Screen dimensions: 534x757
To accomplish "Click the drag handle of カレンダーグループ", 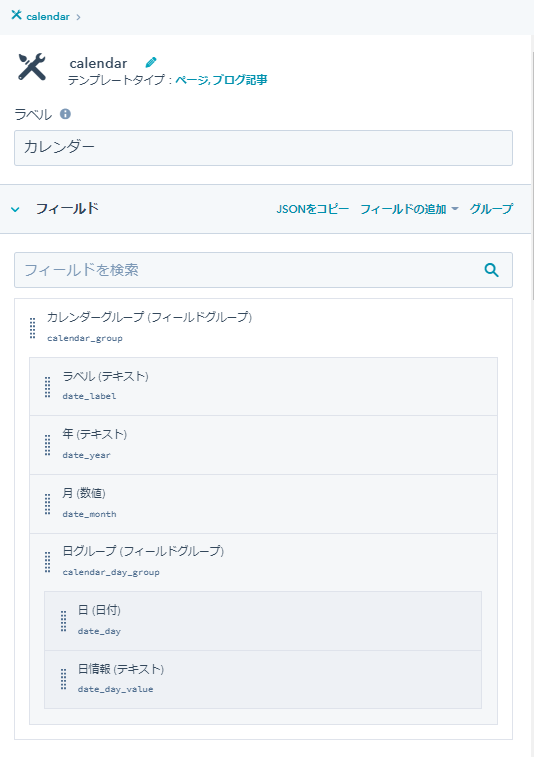I will pos(32,328).
